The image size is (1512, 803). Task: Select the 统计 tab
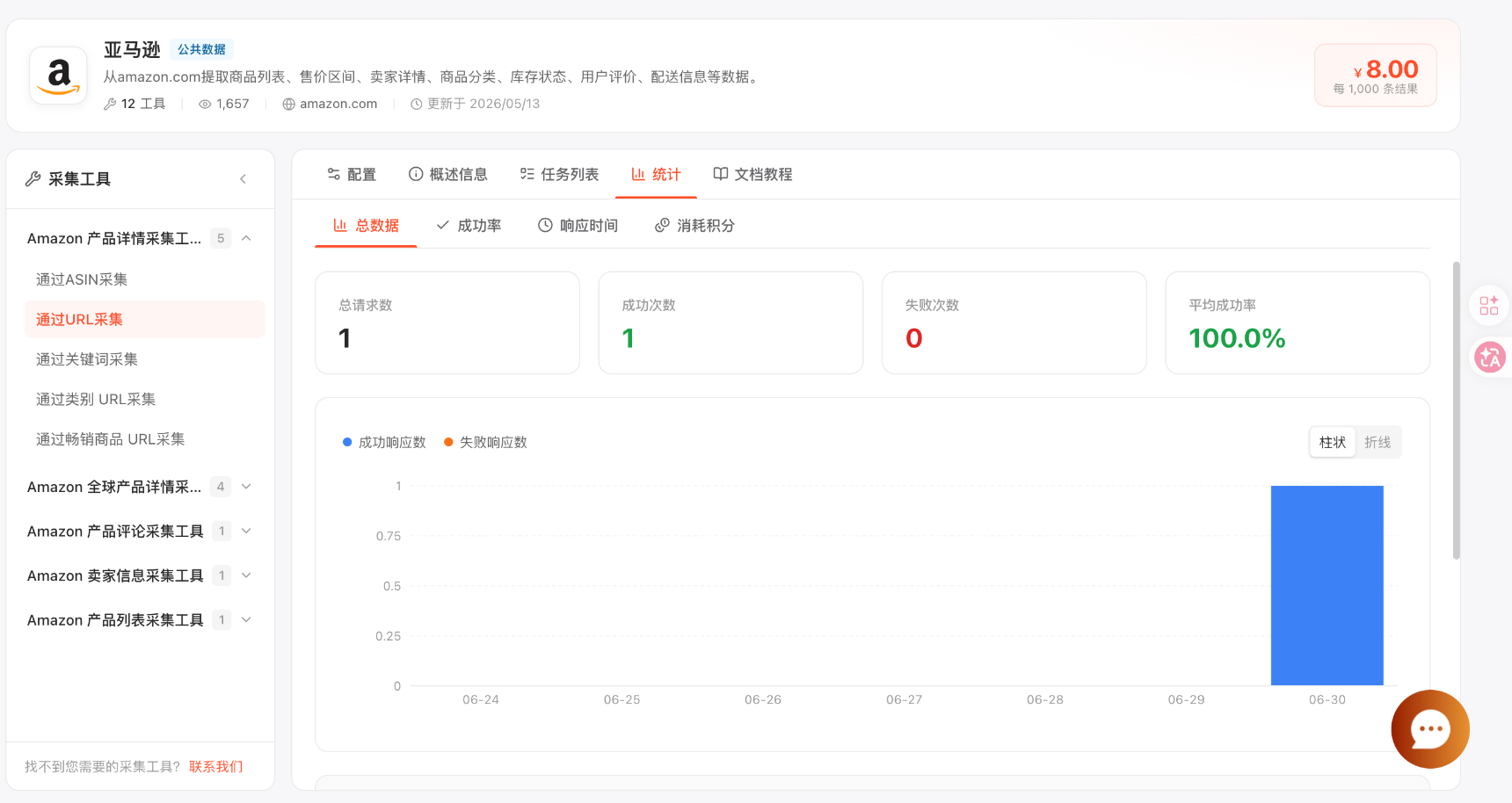656,174
